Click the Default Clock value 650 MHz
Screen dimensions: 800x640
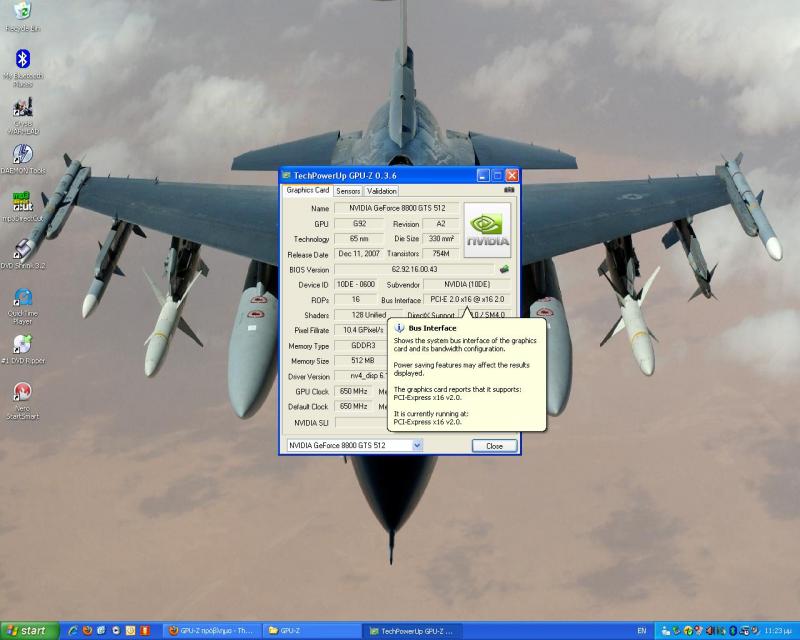354,406
